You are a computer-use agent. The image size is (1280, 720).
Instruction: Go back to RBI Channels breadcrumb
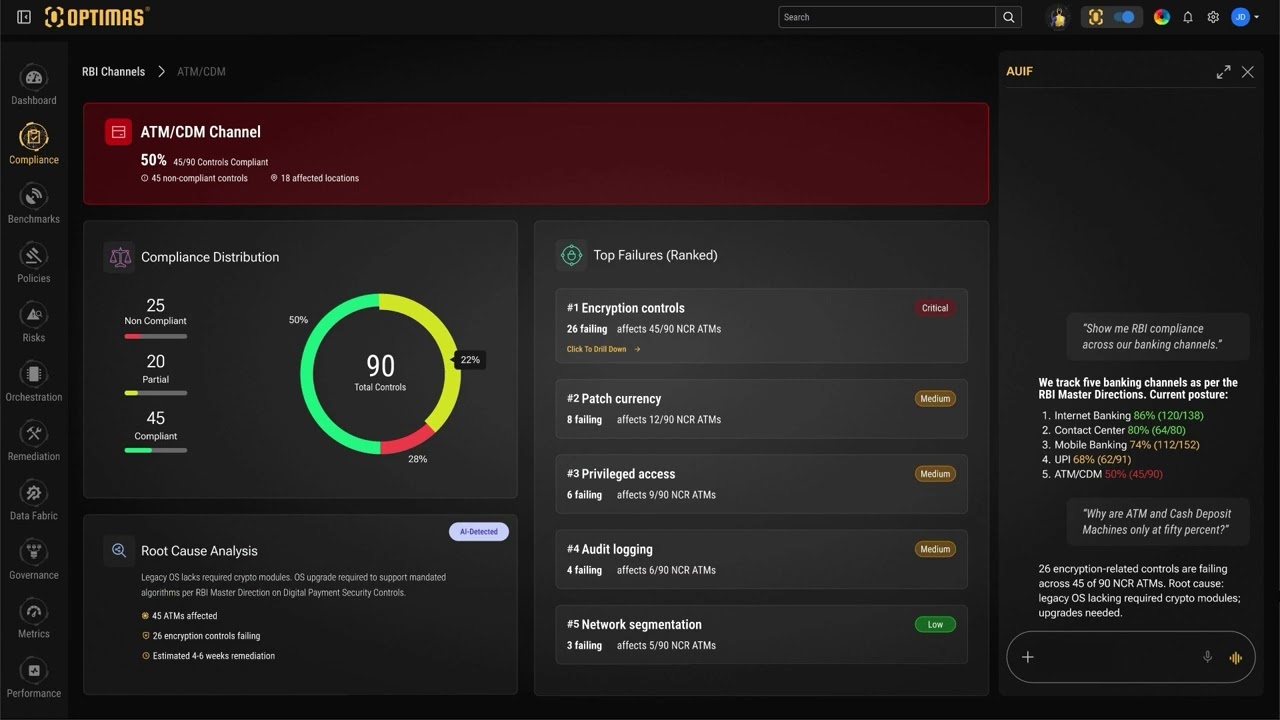(x=113, y=72)
